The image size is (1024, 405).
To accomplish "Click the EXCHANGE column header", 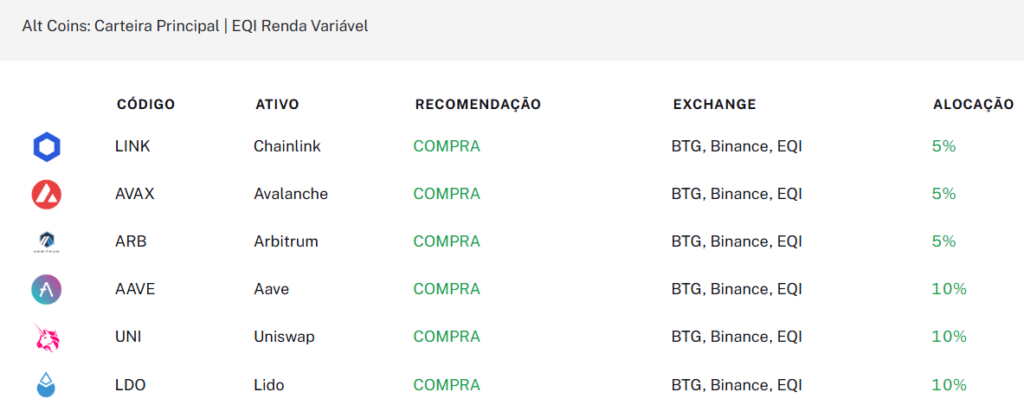I will pos(714,105).
